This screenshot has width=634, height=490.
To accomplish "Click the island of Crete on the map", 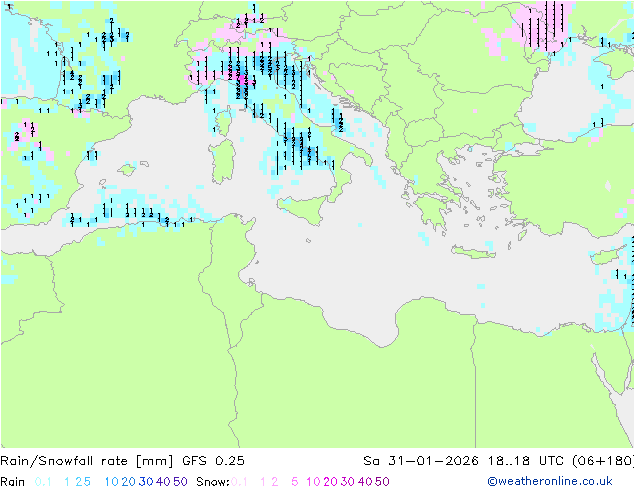I will tap(473, 252).
